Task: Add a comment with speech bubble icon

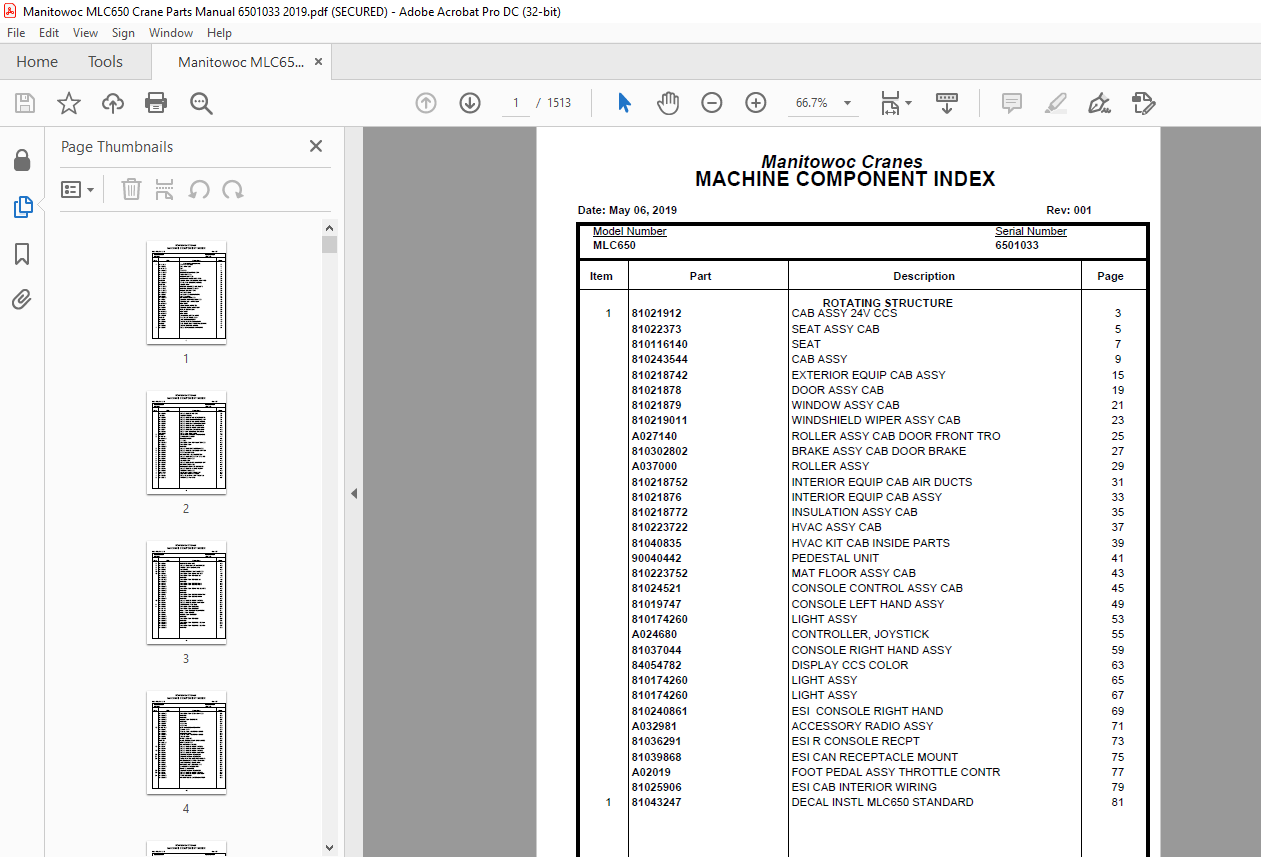Action: pyautogui.click(x=1012, y=103)
